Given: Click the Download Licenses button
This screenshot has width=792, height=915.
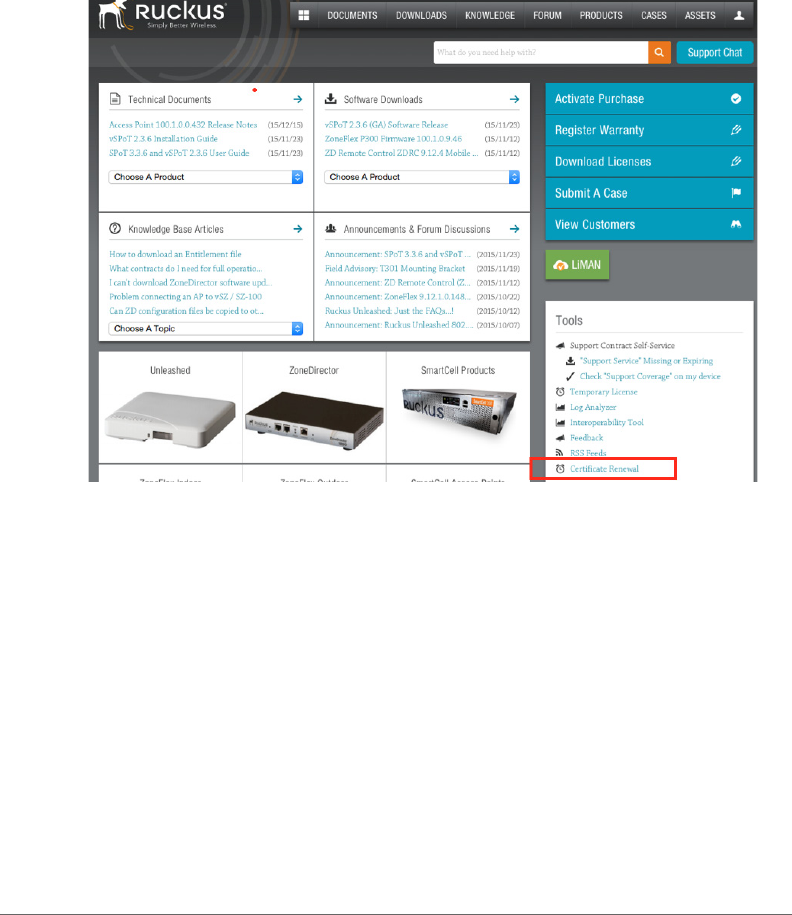Looking at the screenshot, I should (x=650, y=162).
